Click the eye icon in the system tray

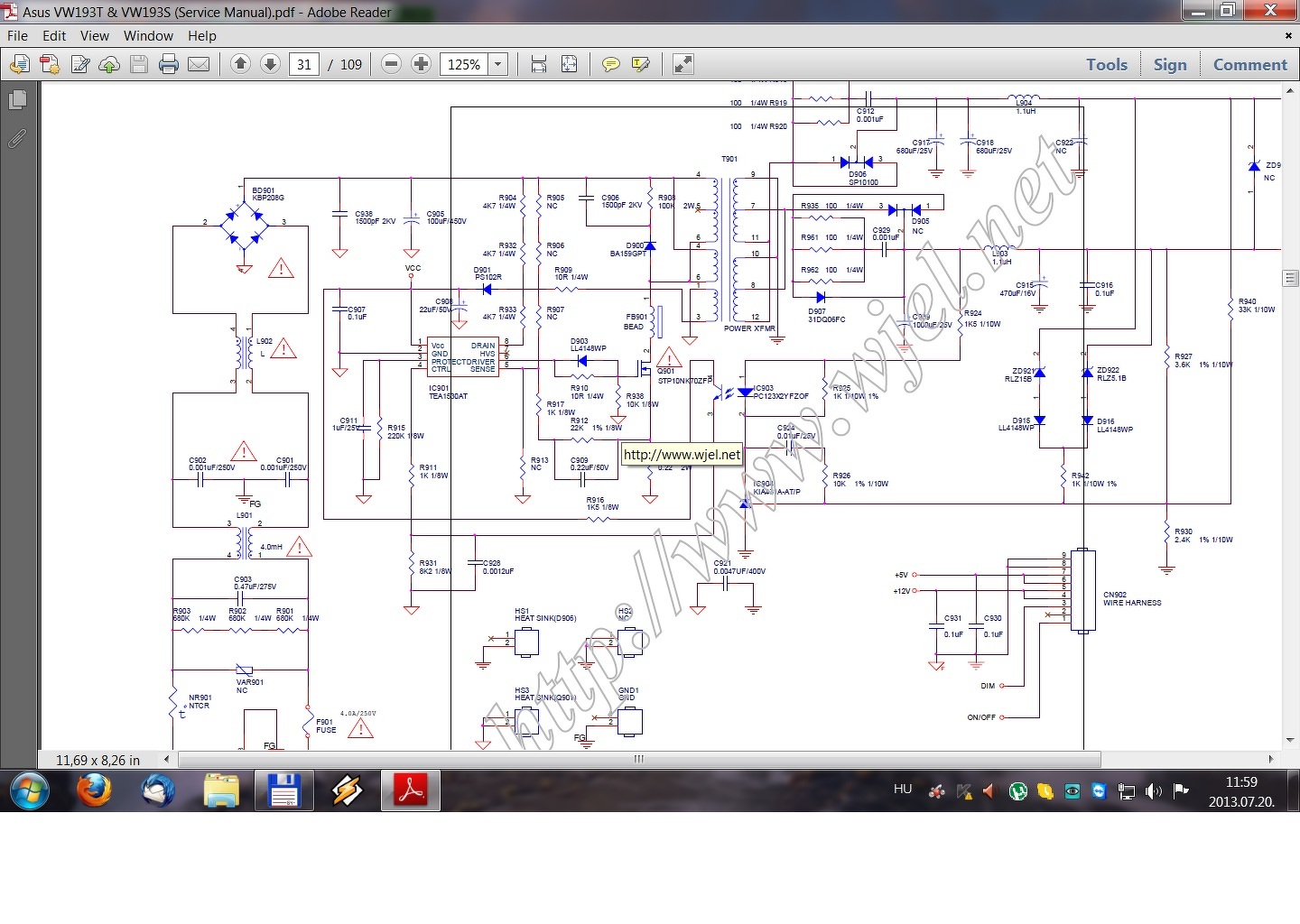(x=1072, y=791)
